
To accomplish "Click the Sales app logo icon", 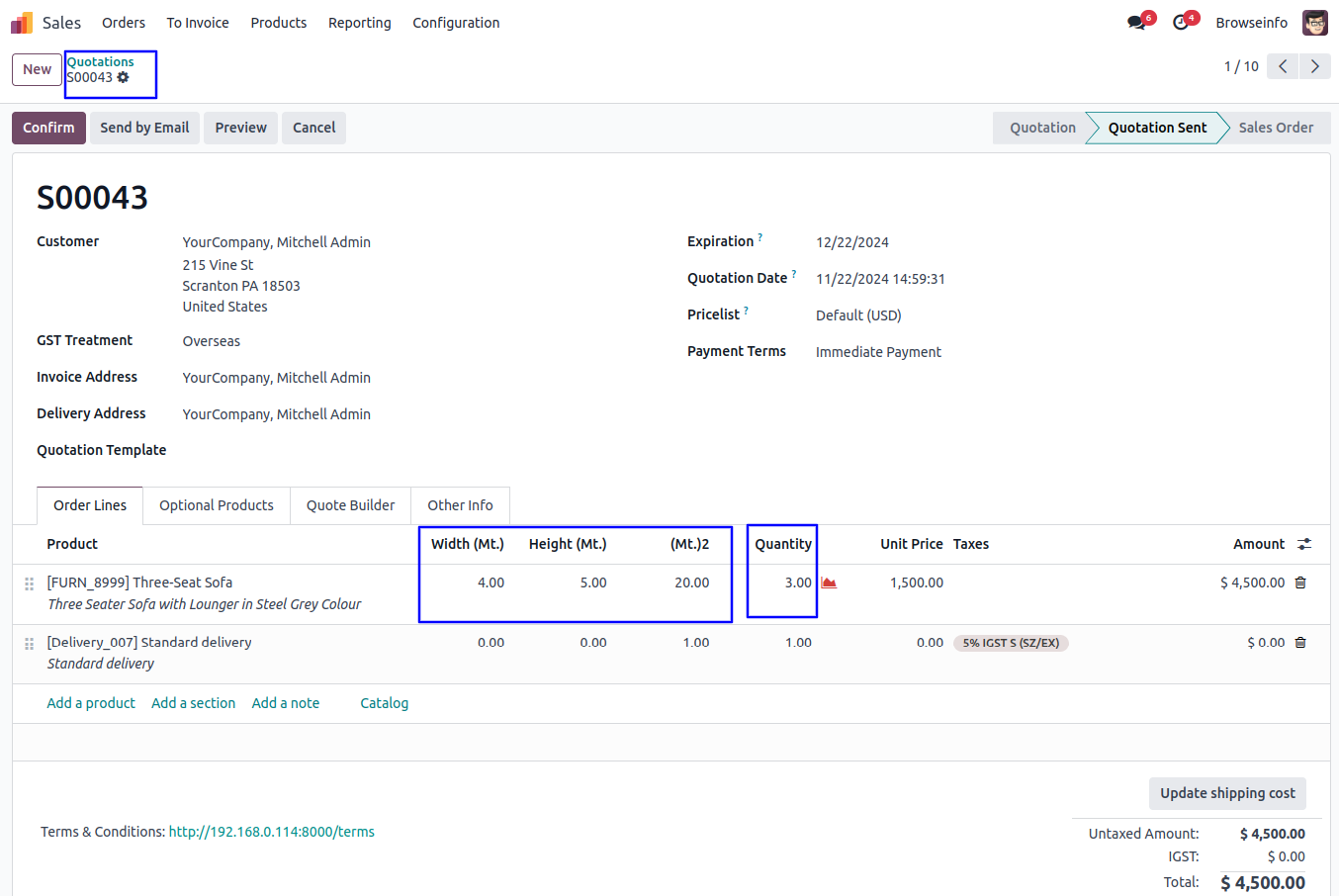I will (x=22, y=23).
